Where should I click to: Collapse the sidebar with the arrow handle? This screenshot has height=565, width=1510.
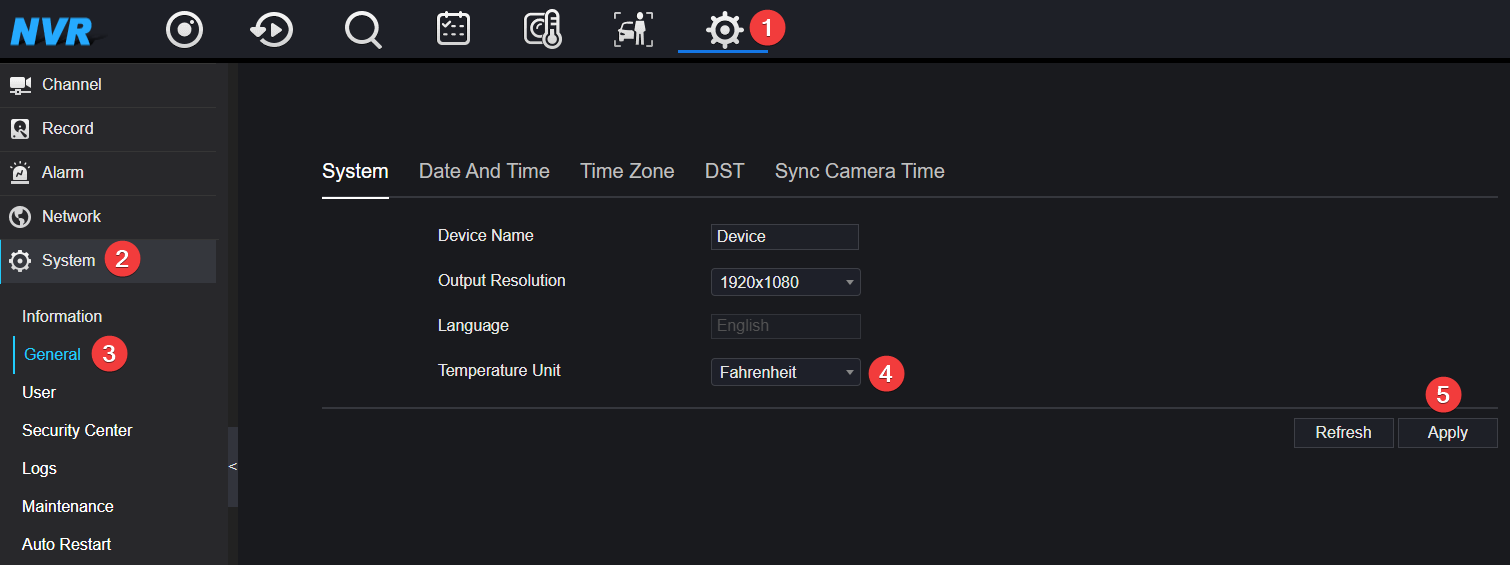pyautogui.click(x=233, y=467)
